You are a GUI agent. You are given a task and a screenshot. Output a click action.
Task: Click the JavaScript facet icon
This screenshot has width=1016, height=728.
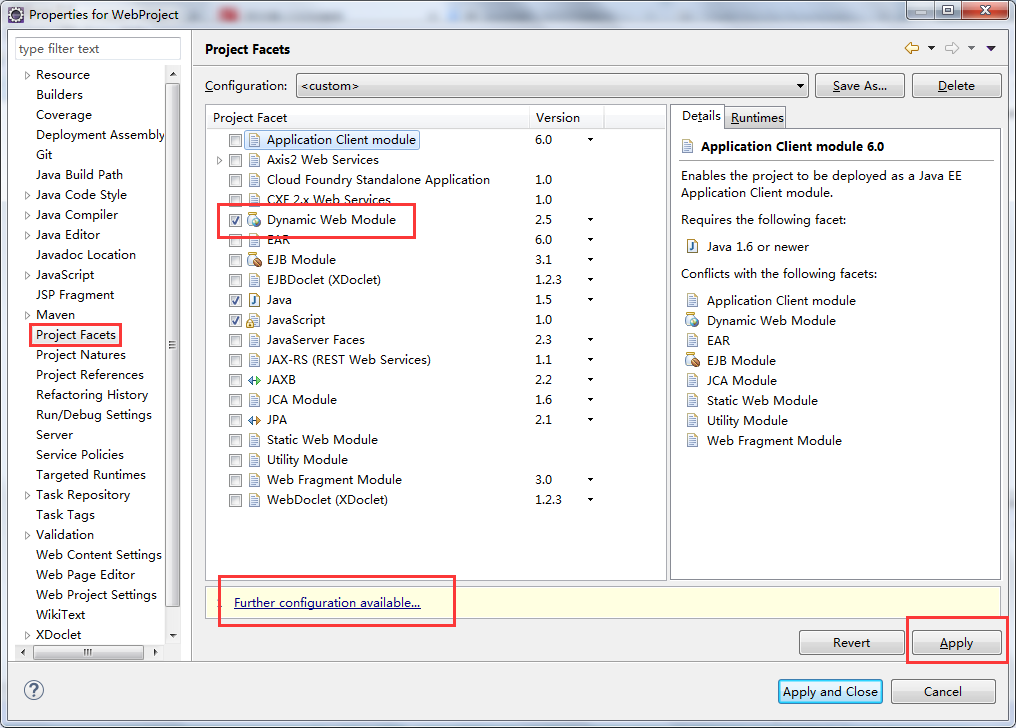tap(253, 320)
